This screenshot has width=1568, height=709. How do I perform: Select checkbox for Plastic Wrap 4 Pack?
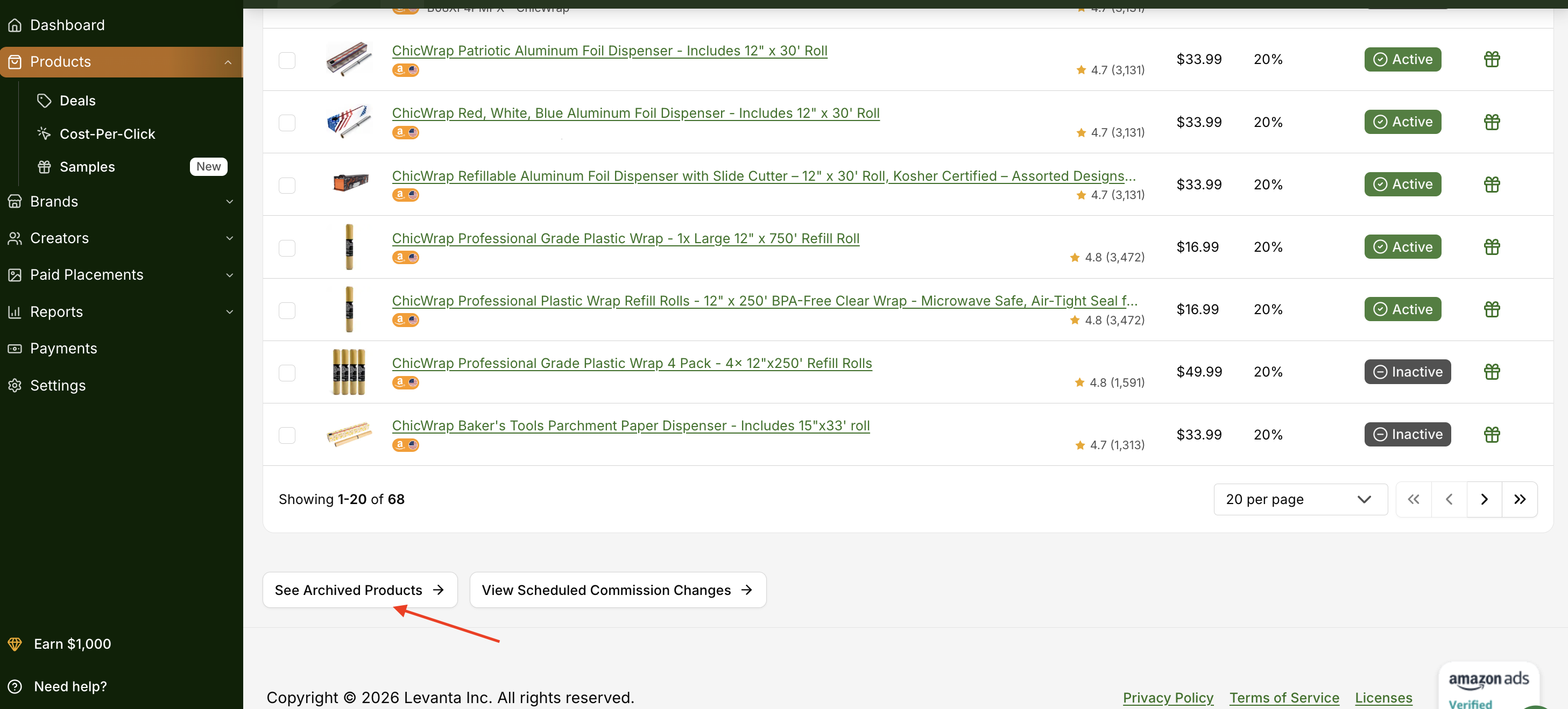287,372
